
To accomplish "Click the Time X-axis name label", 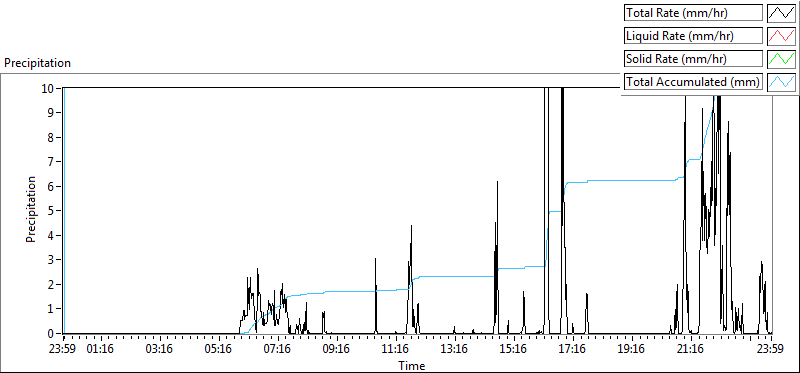I will [x=412, y=366].
